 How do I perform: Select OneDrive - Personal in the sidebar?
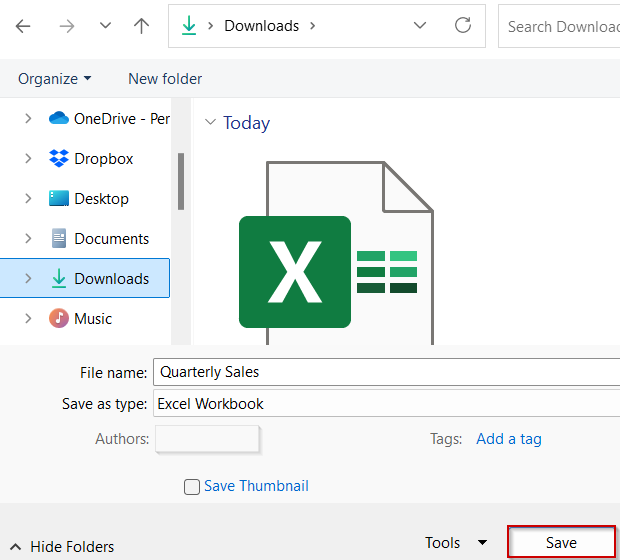click(x=122, y=119)
